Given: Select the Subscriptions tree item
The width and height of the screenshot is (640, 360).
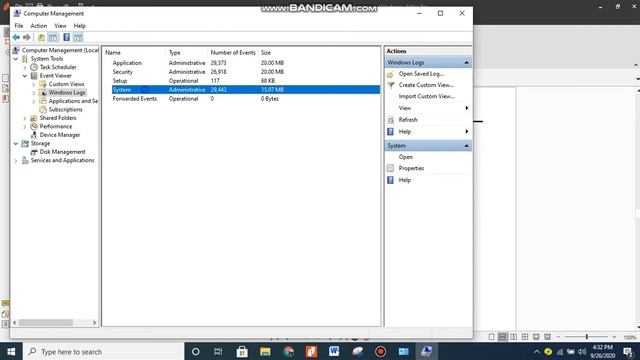Looking at the screenshot, I should click(x=65, y=109).
